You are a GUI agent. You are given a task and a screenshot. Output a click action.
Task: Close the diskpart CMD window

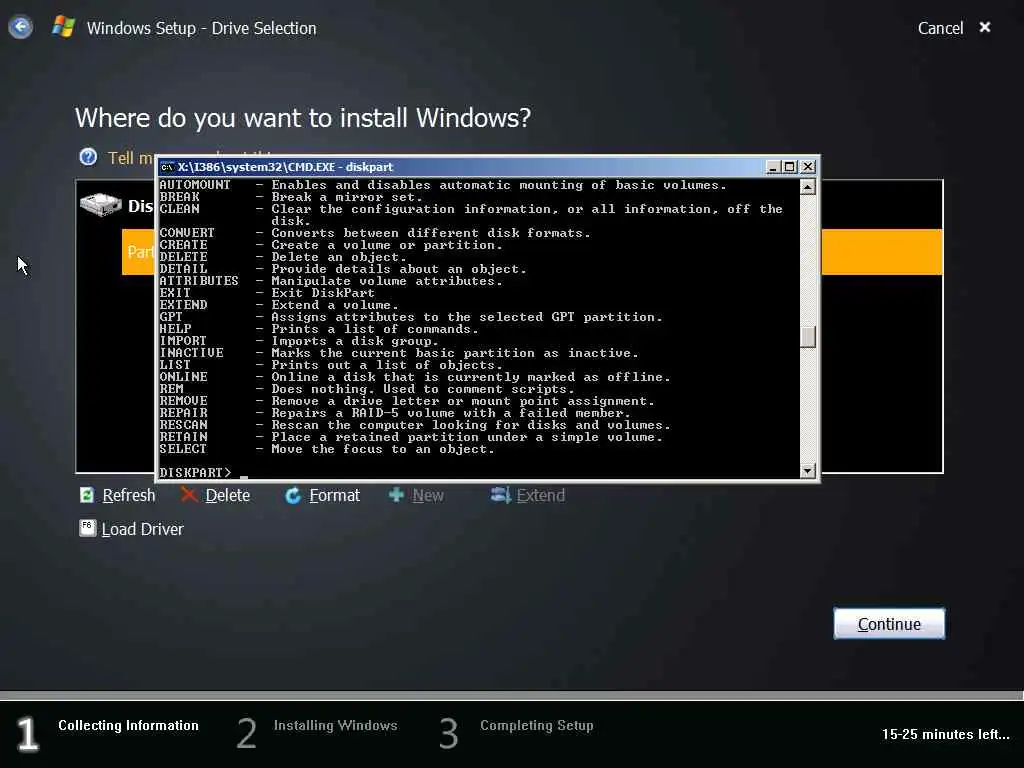808,167
